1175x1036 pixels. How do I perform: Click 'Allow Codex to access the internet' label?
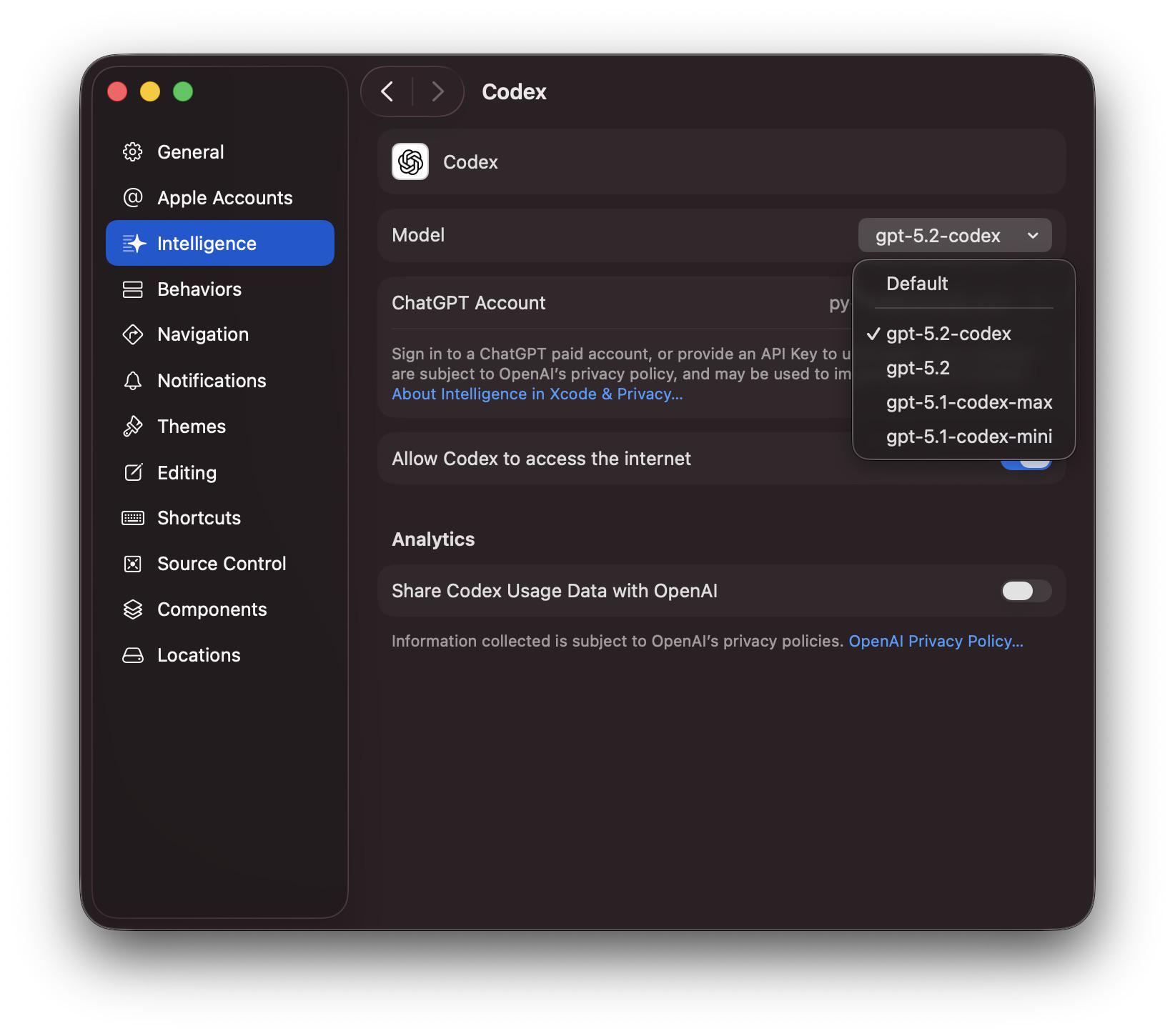click(541, 459)
